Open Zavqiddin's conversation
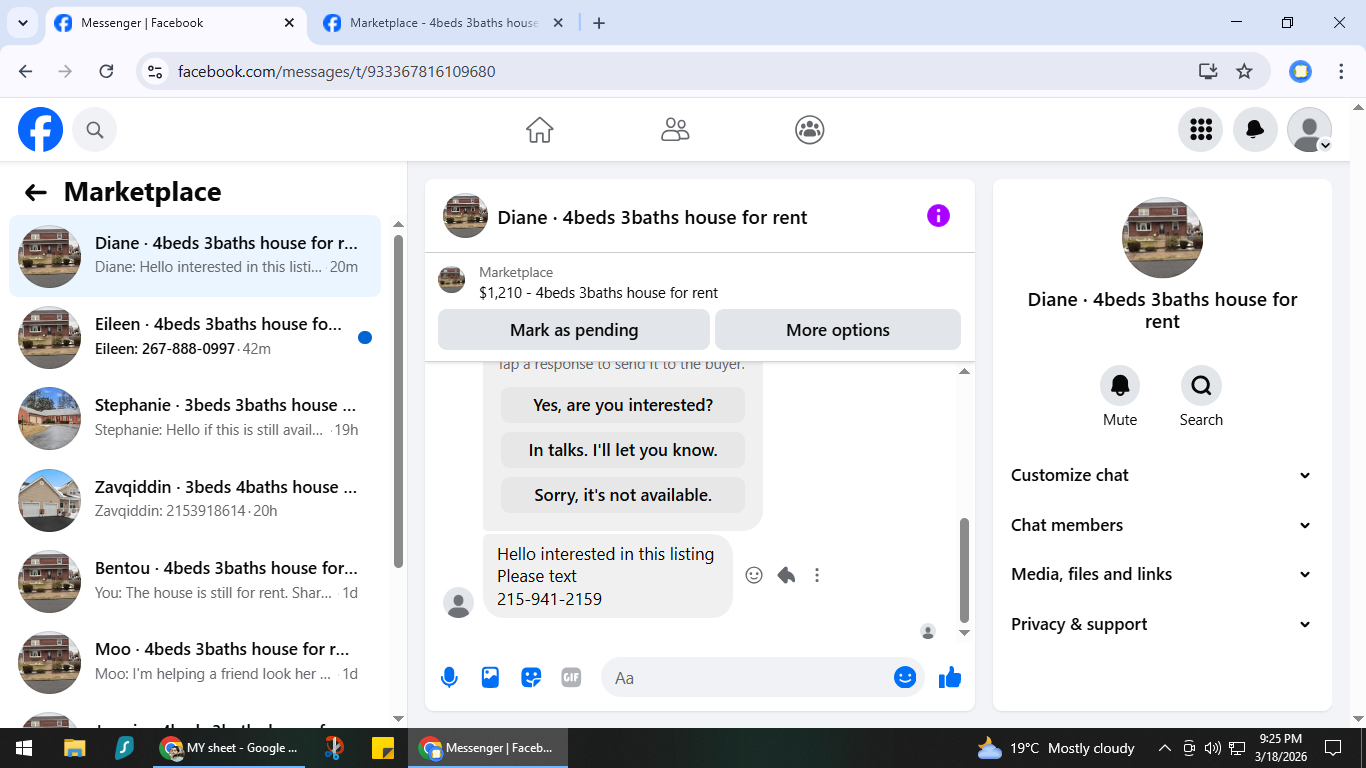This screenshot has height=768, width=1366. [195, 499]
